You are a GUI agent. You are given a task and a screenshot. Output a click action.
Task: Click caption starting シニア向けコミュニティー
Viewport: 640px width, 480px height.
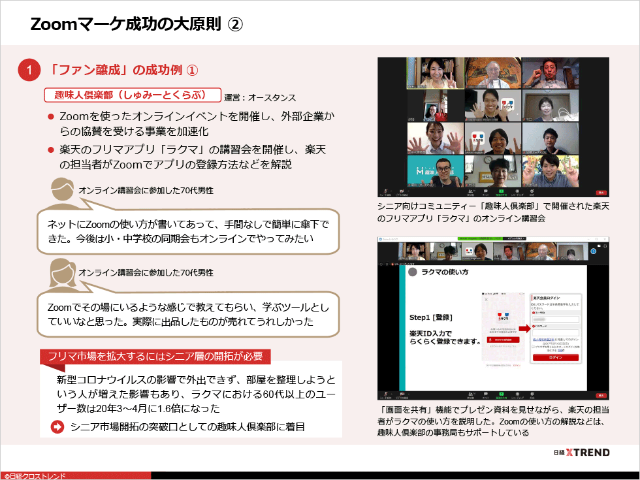coord(493,212)
